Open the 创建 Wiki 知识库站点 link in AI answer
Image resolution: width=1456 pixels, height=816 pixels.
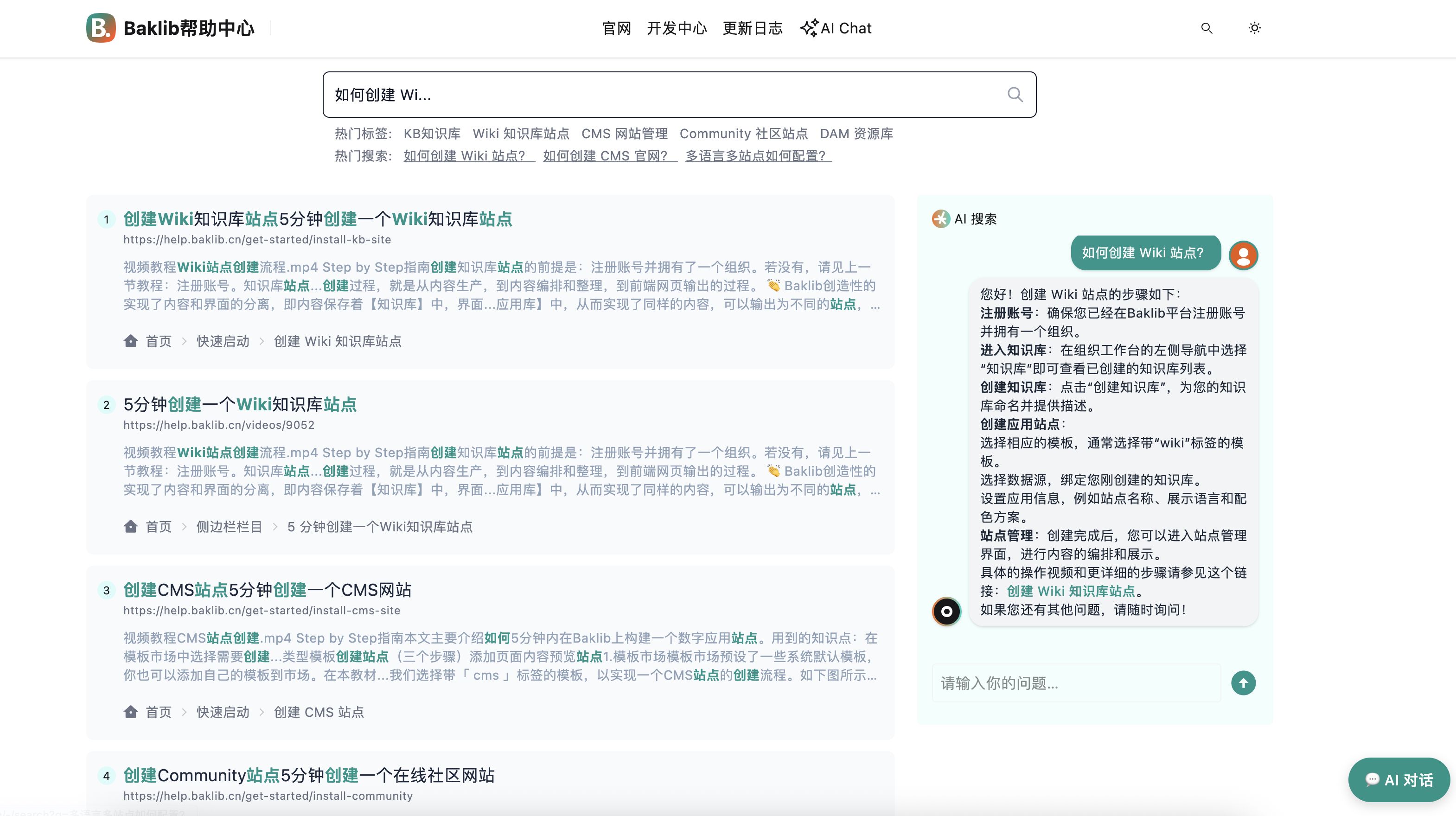coord(1071,591)
